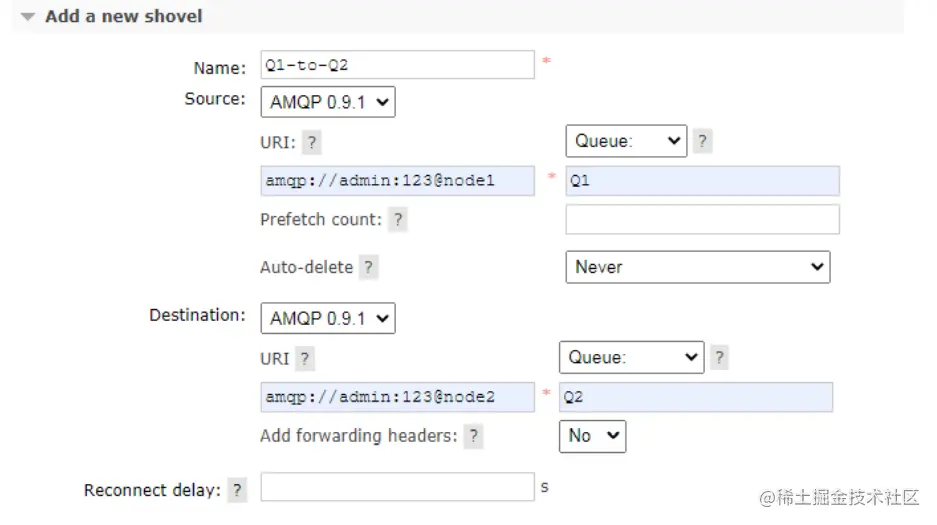Click the Prefetch count: label

pos(321,219)
